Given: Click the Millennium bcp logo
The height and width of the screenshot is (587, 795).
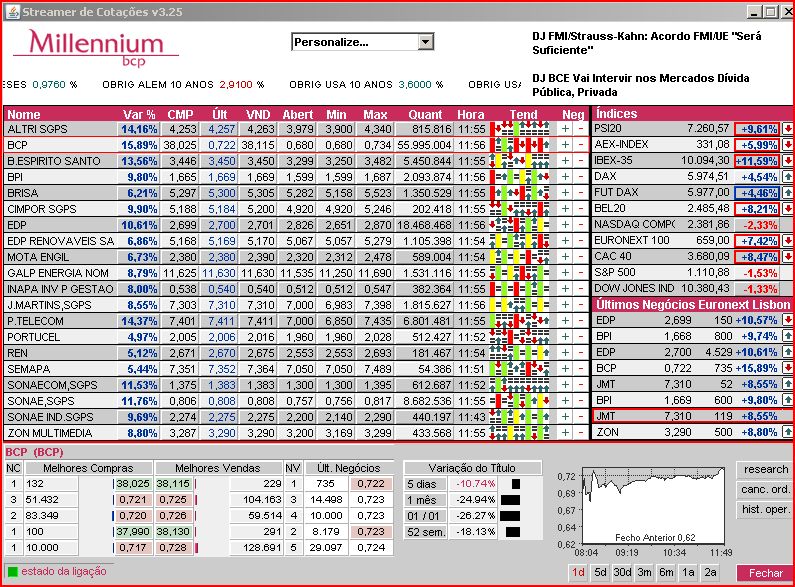Looking at the screenshot, I should [96, 48].
